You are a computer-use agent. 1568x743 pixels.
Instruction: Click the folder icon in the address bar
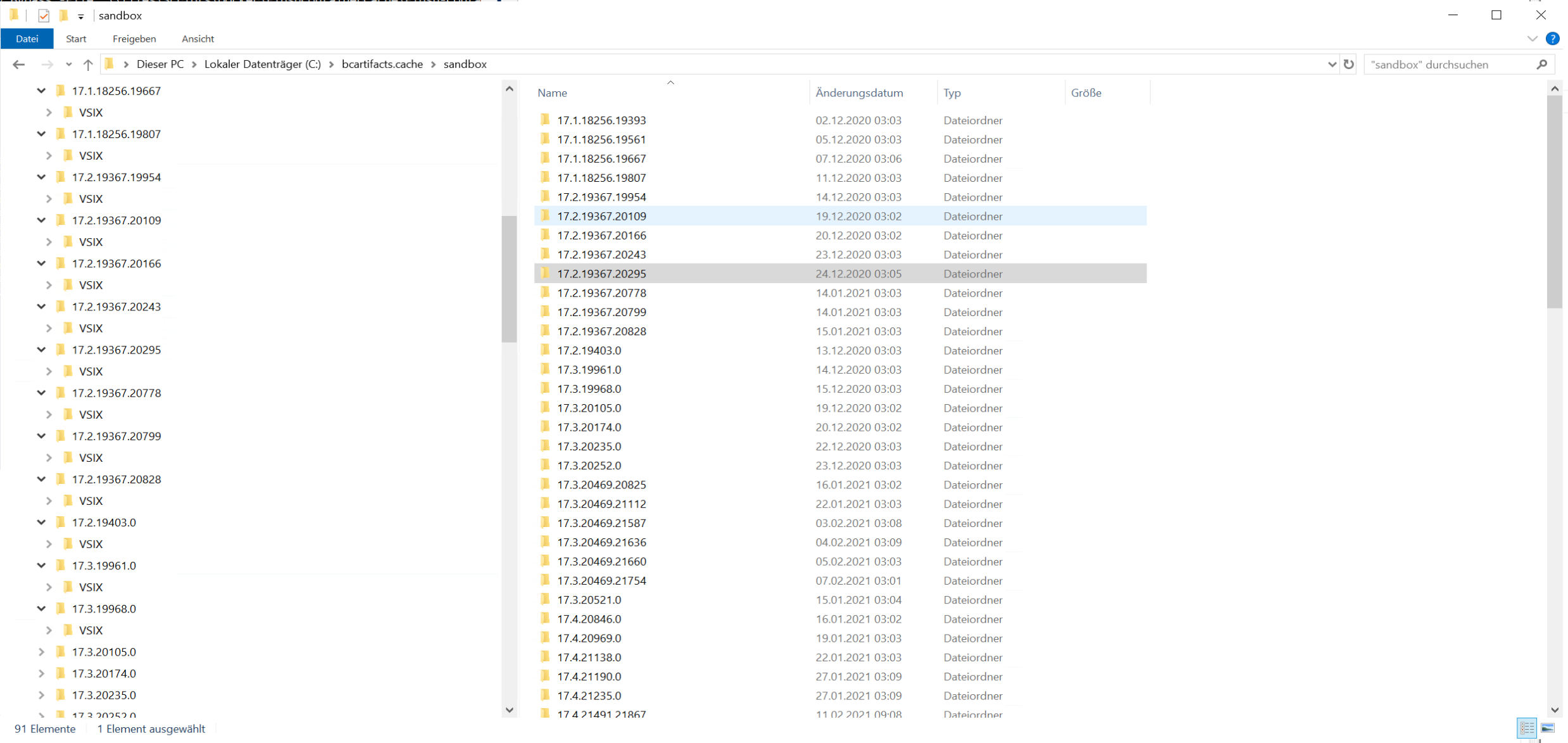pyautogui.click(x=110, y=64)
